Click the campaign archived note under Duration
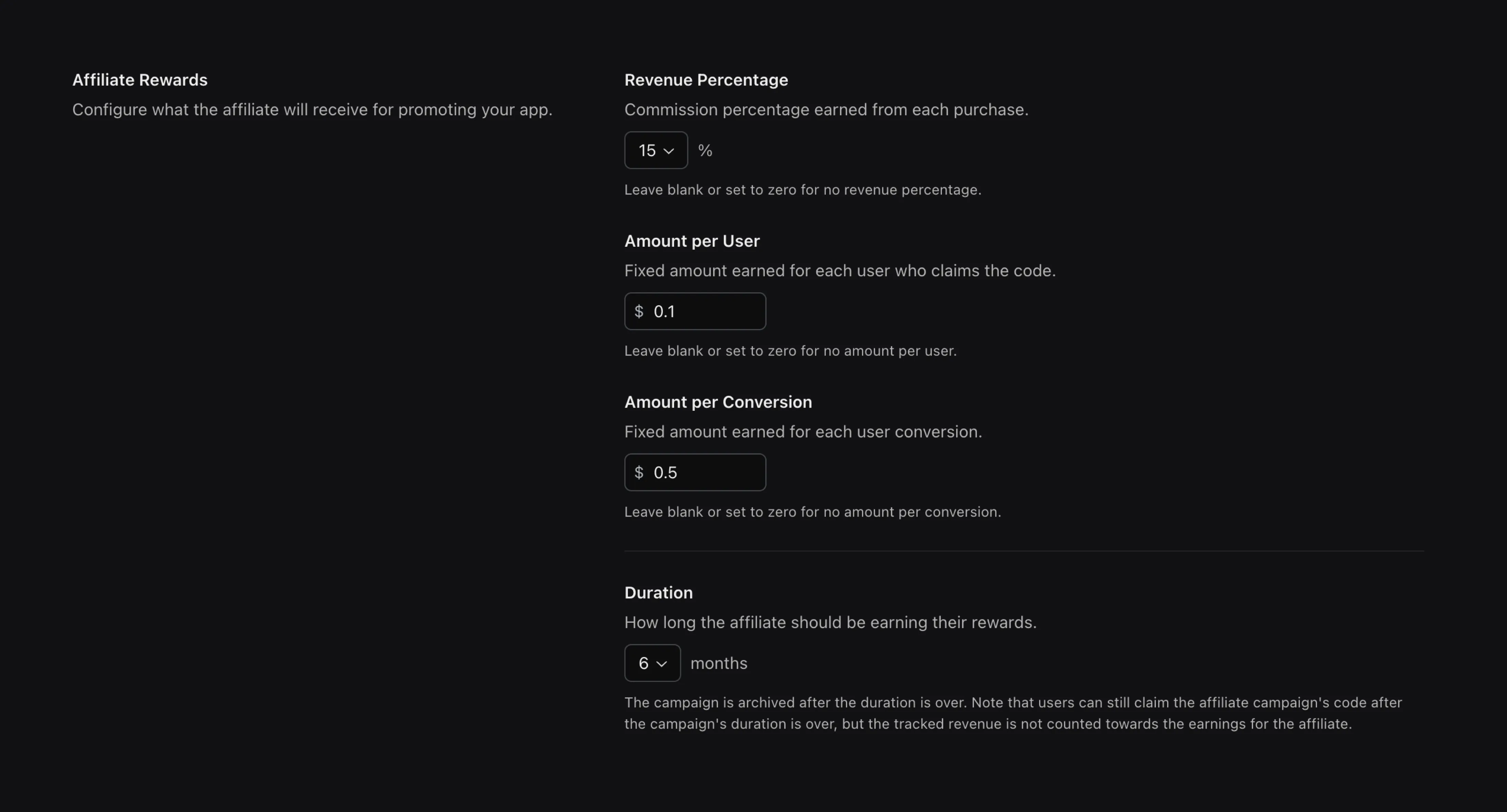This screenshot has height=812, width=1507. [x=1012, y=713]
